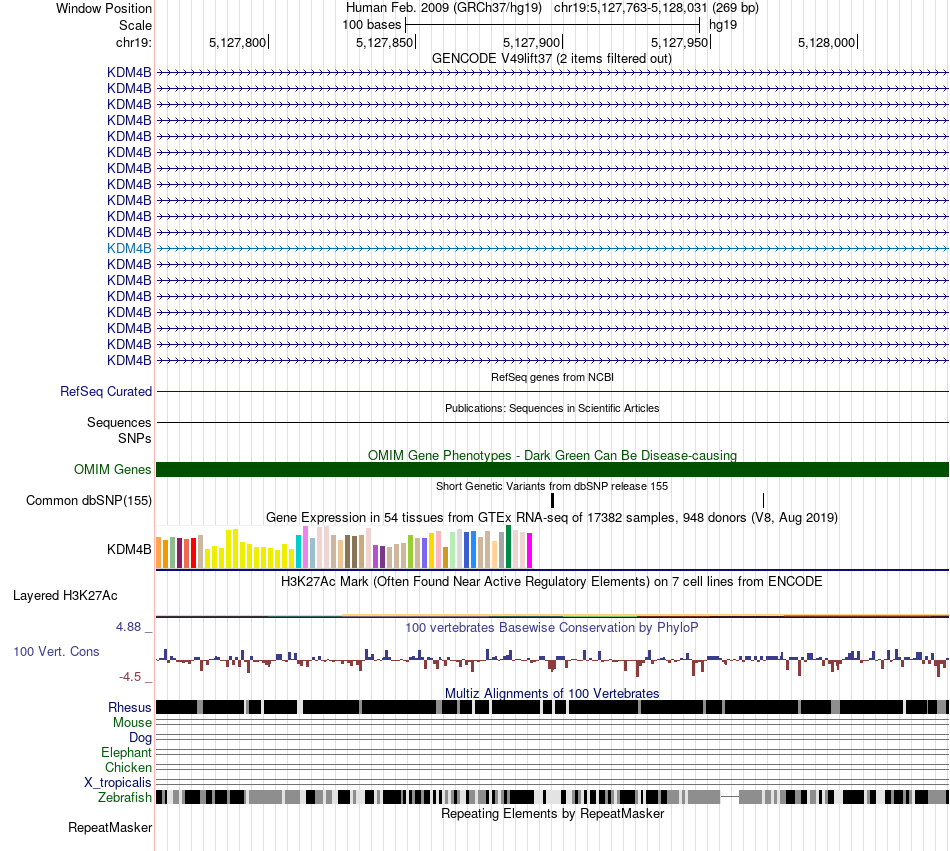Click the dark green GTEx expression bar
This screenshot has width=950, height=851.
[509, 547]
